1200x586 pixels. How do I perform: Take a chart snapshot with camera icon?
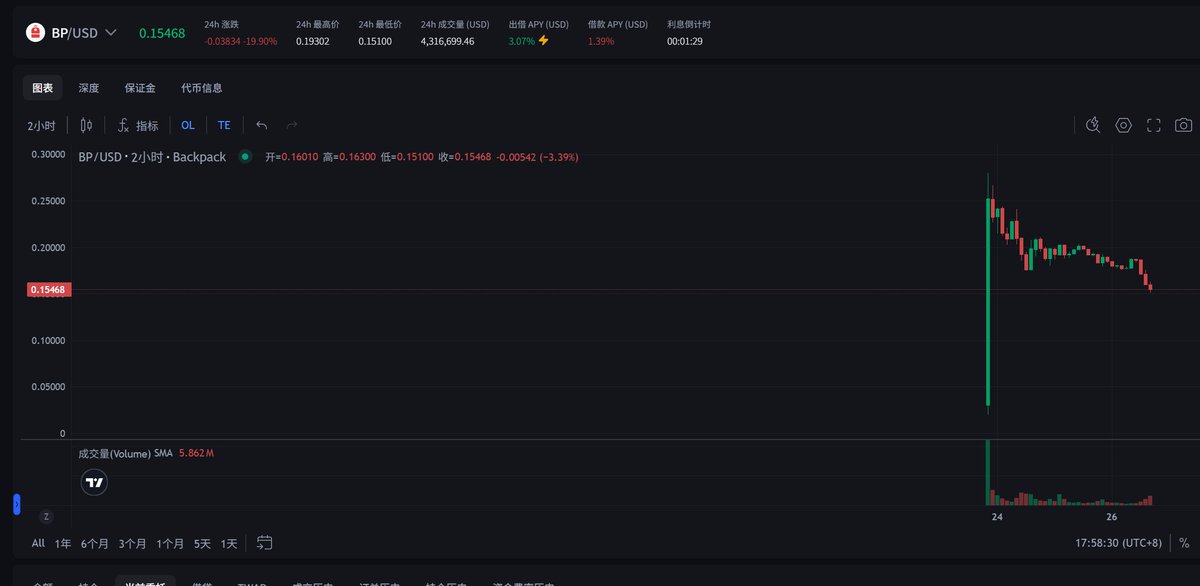coord(1184,125)
